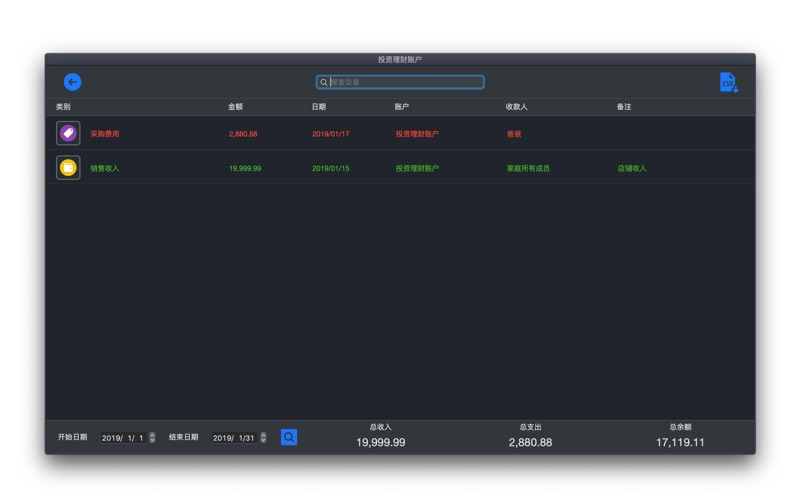Image resolution: width=800 pixels, height=500 pixels.
Task: Click the magnifier inside the search field
Action: [323, 82]
